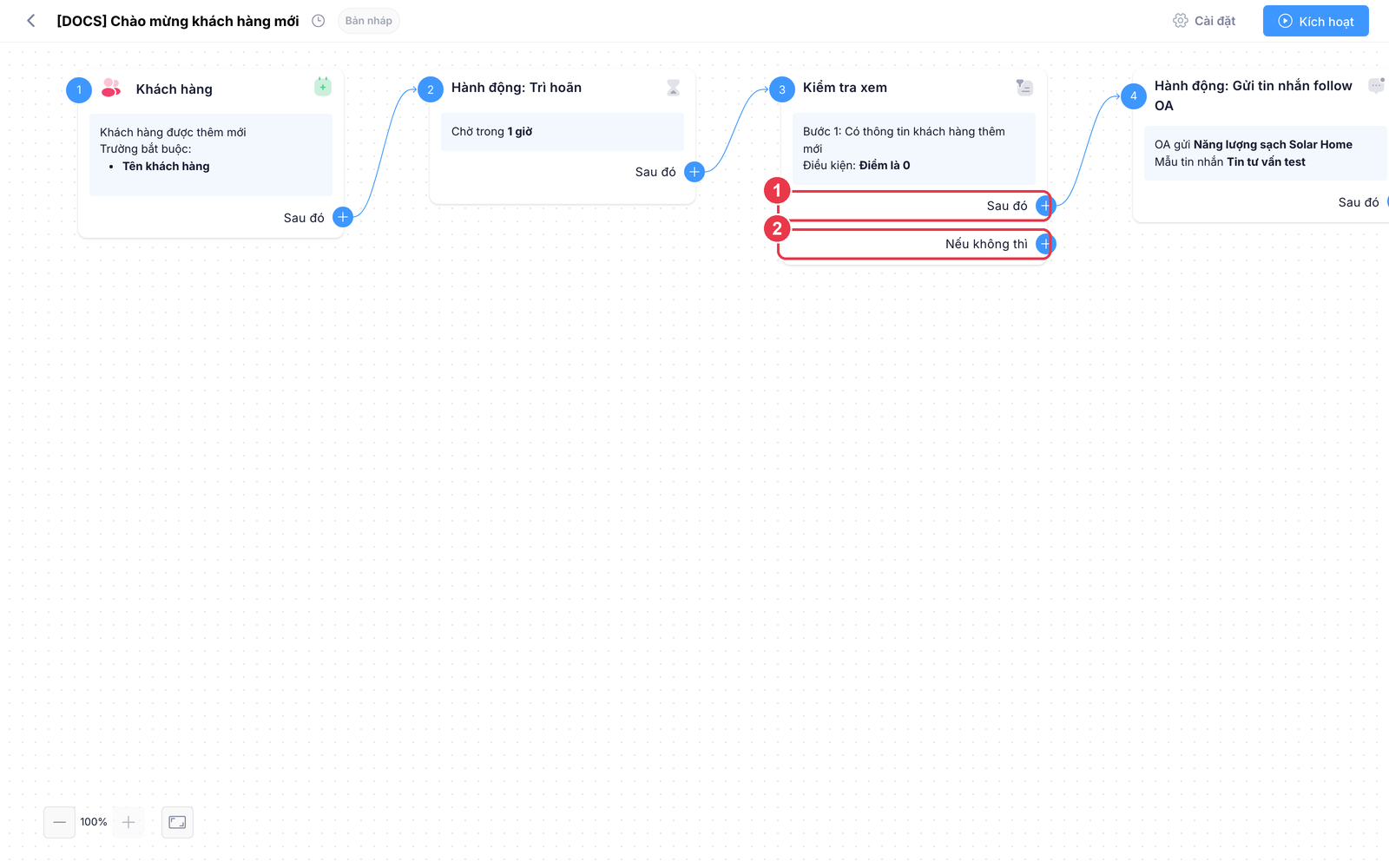Image resolution: width=1389 pixels, height=868 pixels.
Task: Click the Nếu không thì label
Action: (986, 244)
